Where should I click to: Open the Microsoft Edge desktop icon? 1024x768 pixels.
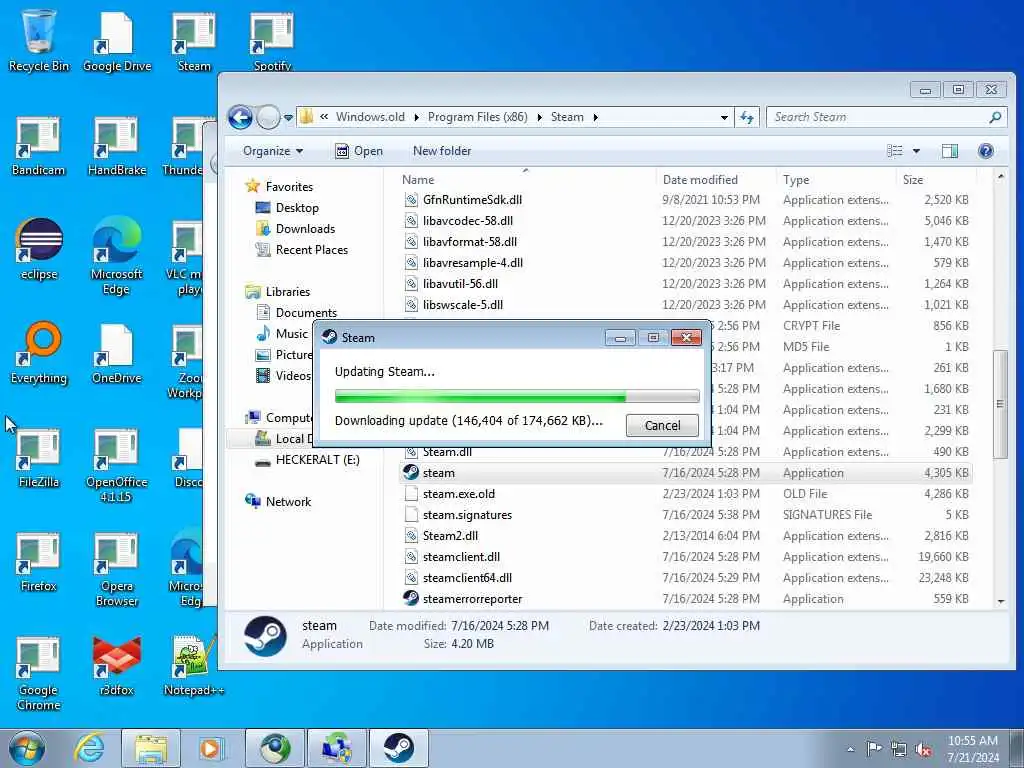point(117,256)
